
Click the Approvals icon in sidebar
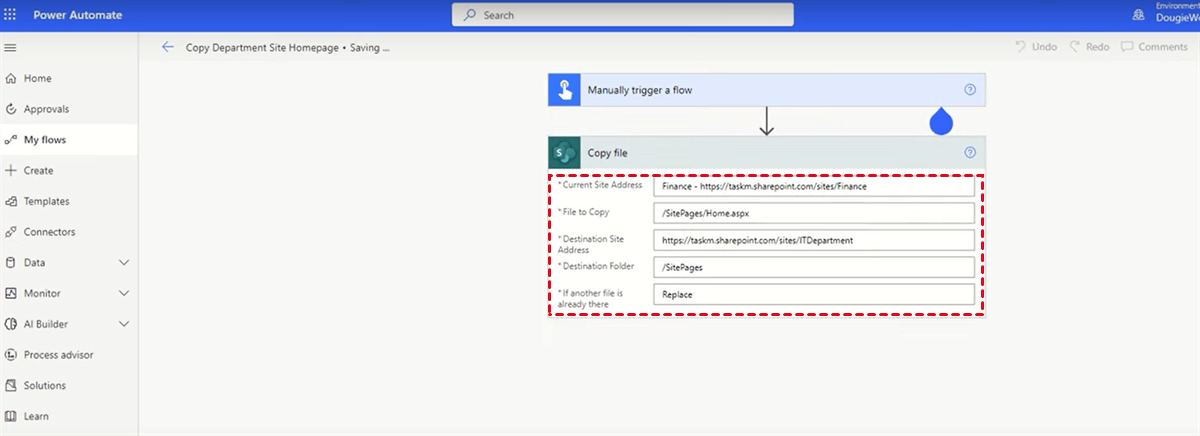[x=11, y=109]
